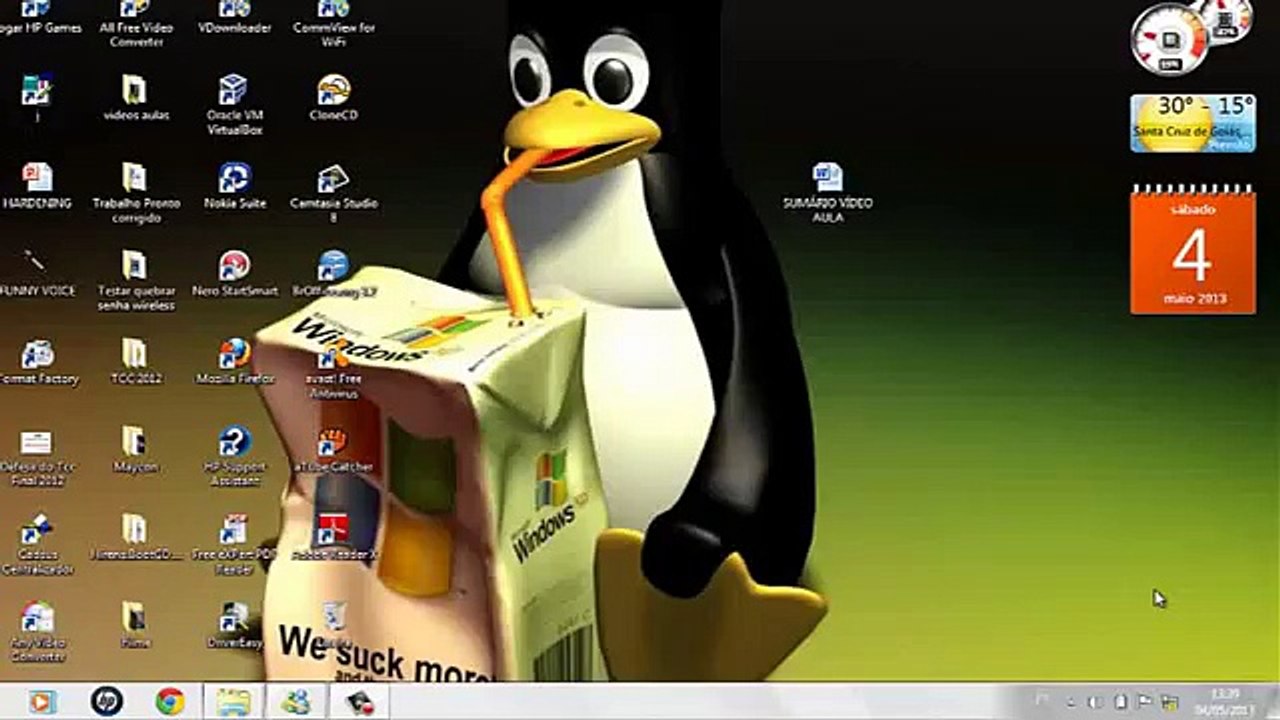Launch HP Support Assistant
This screenshot has height=720, width=1280.
pyautogui.click(x=234, y=457)
